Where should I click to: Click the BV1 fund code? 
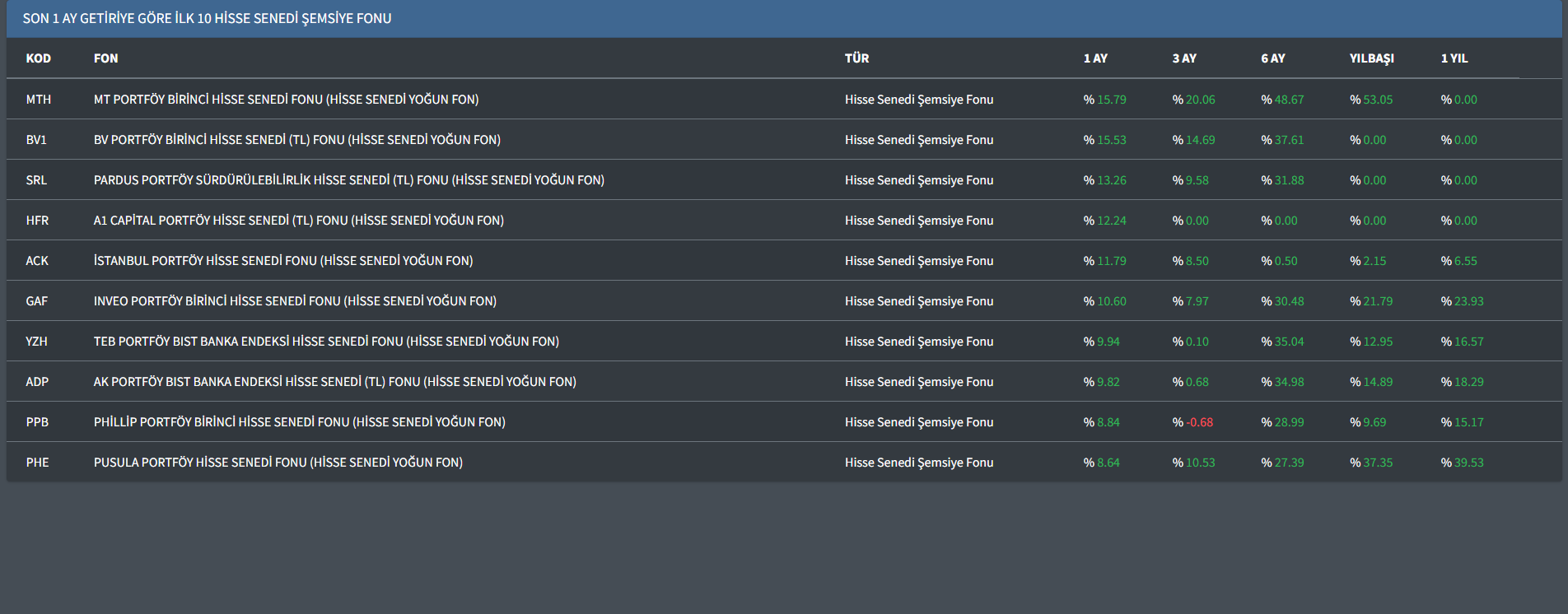[36, 140]
